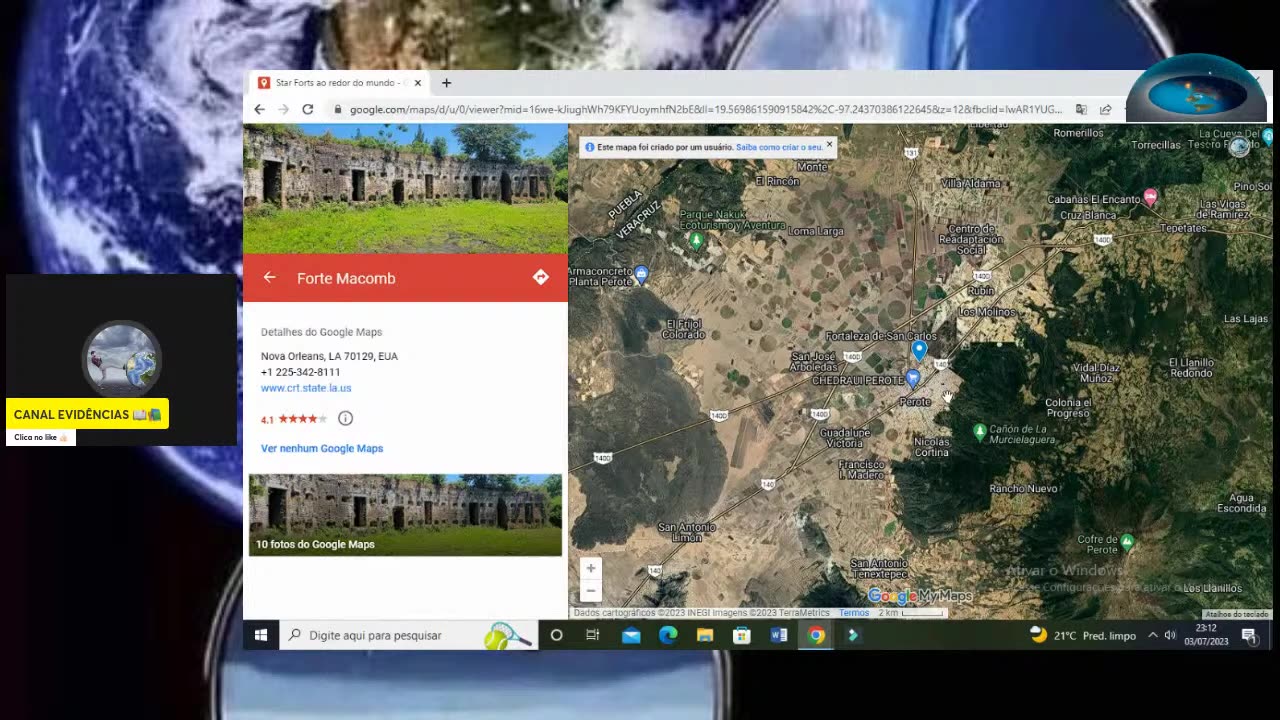Open the 10 fotos do Google Maps thumbnail

coord(405,515)
